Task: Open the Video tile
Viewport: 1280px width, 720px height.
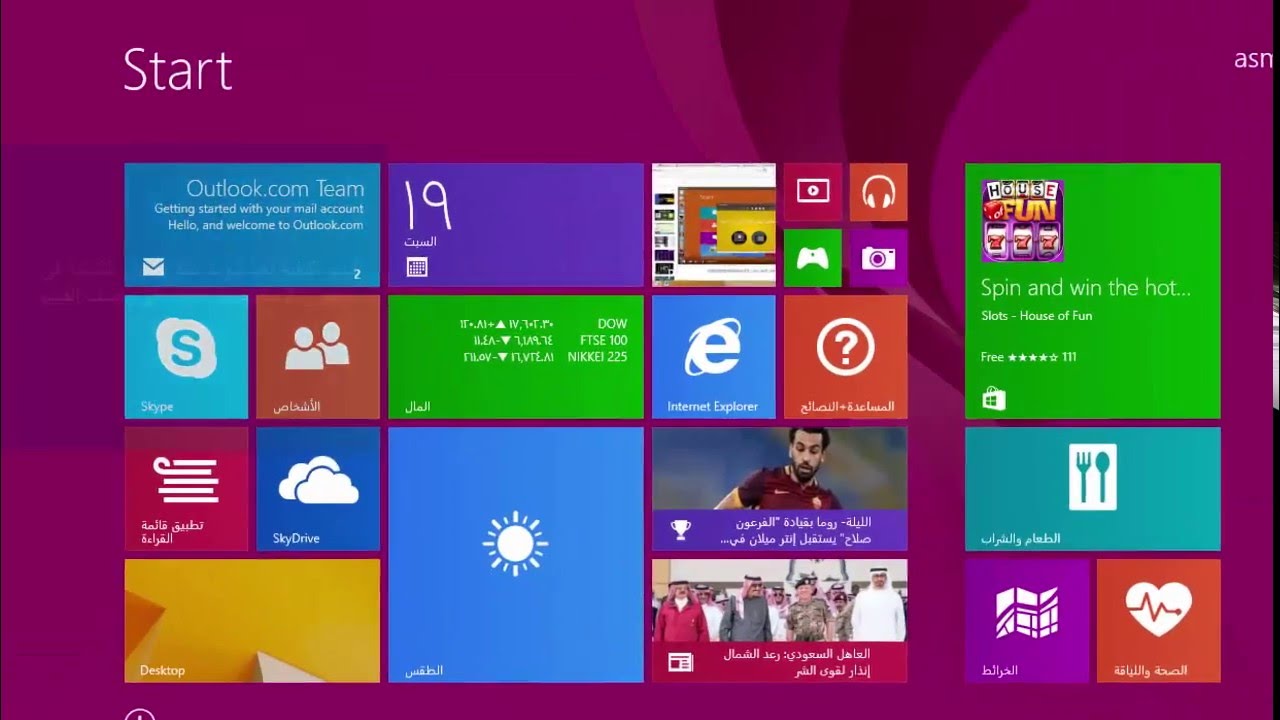Action: pos(813,192)
